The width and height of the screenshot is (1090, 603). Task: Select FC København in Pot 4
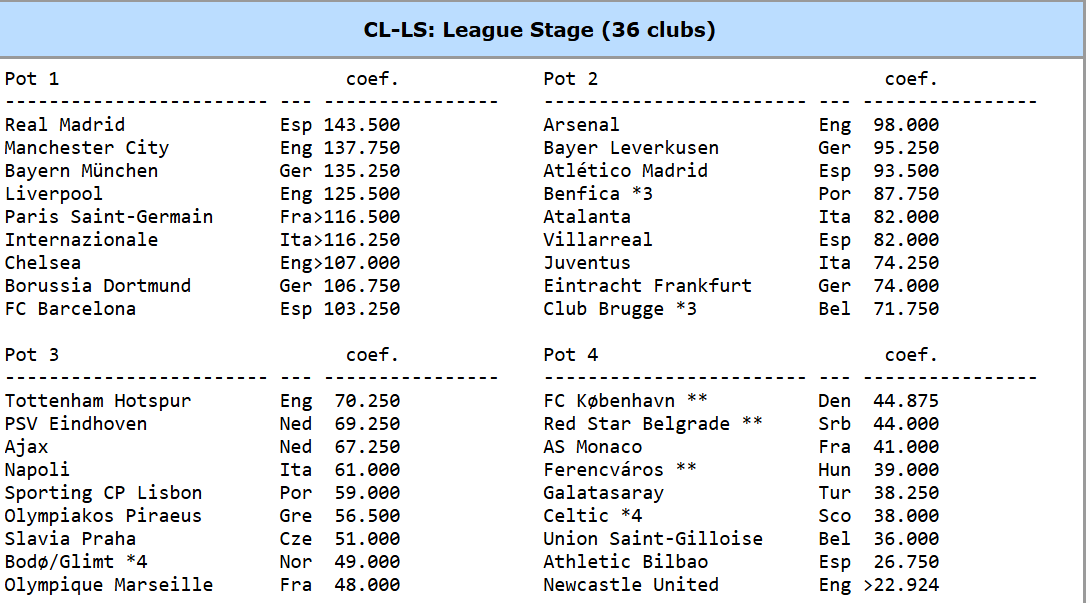pyautogui.click(x=626, y=401)
